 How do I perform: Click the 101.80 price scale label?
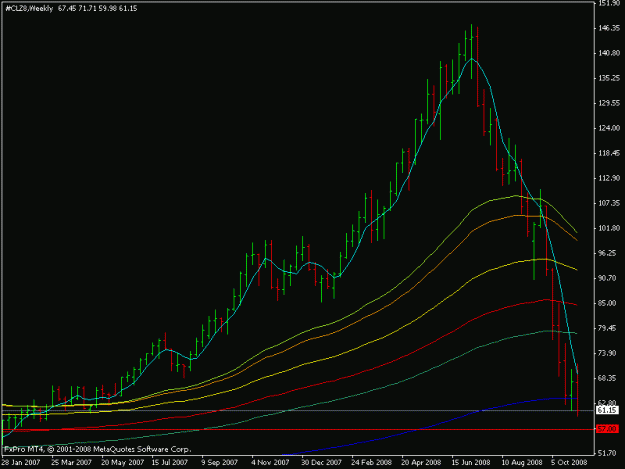(609, 228)
